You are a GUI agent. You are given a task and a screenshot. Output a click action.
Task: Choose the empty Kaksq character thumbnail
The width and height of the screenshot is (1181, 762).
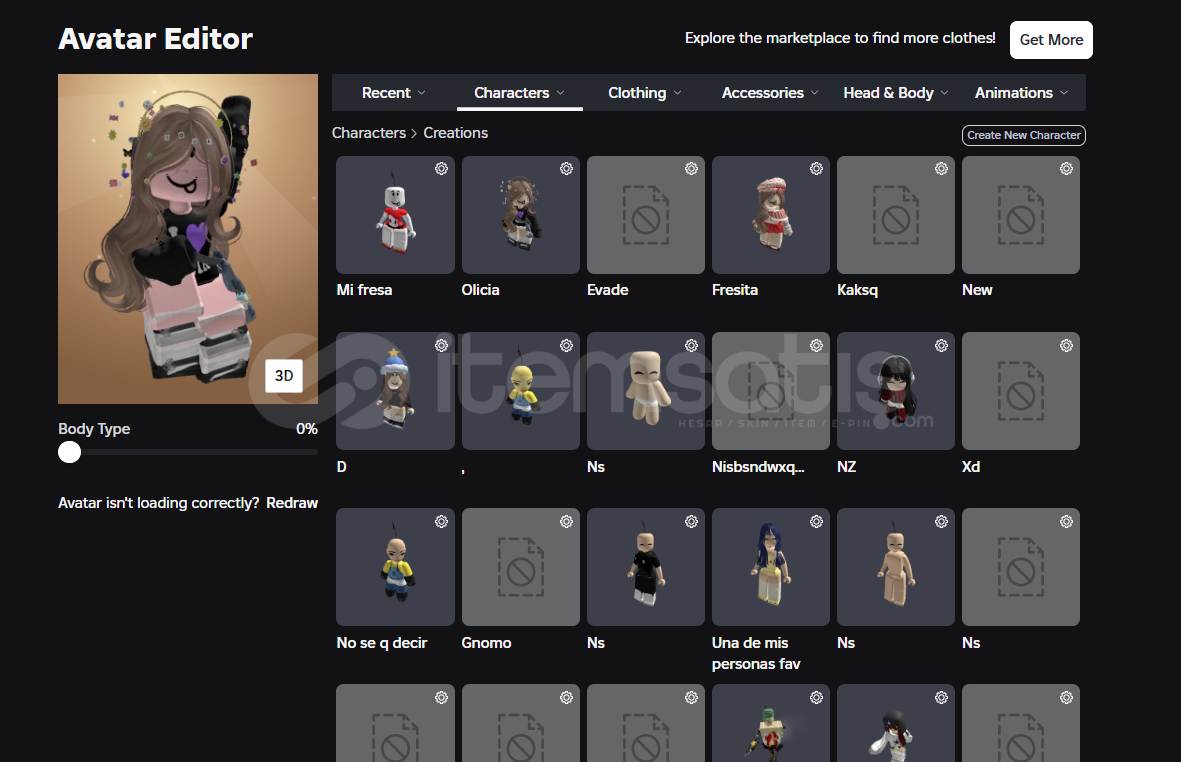point(896,215)
